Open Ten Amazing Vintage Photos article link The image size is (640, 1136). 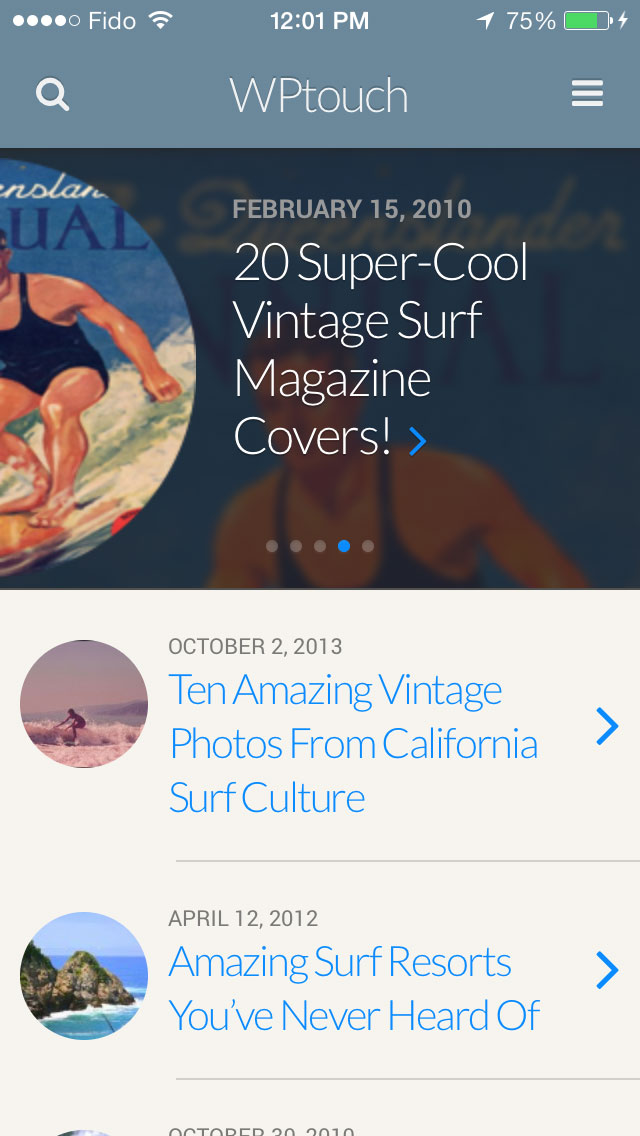click(x=353, y=743)
